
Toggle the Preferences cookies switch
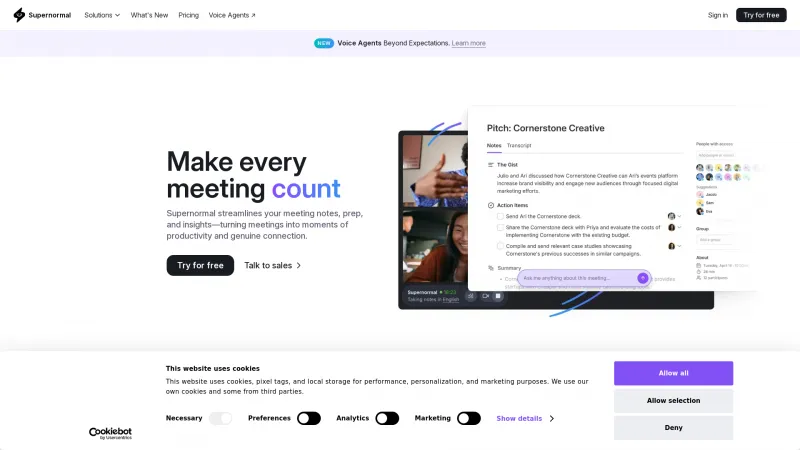[x=309, y=418]
